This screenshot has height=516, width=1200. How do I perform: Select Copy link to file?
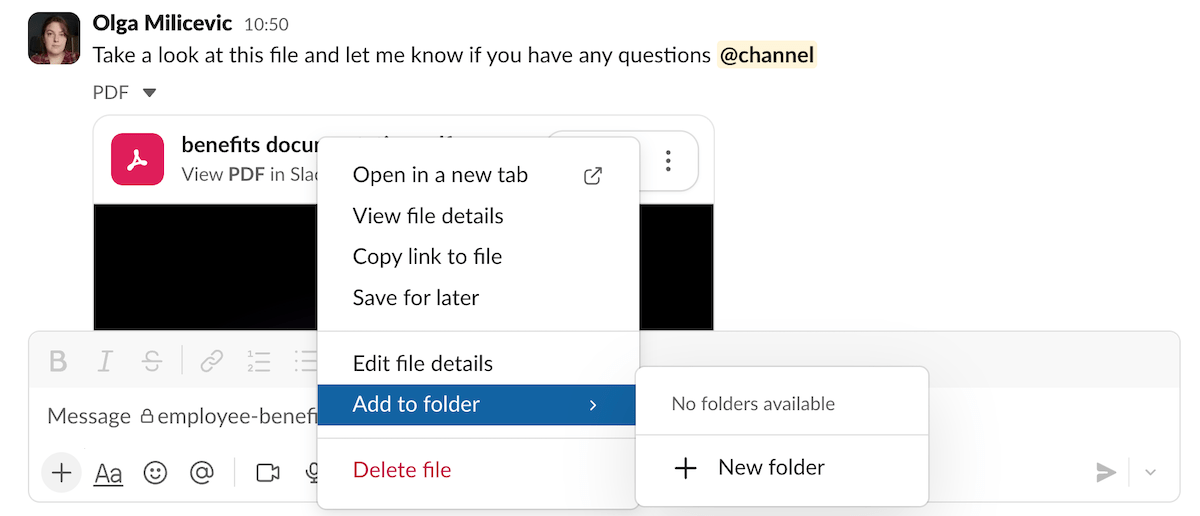pyautogui.click(x=427, y=257)
